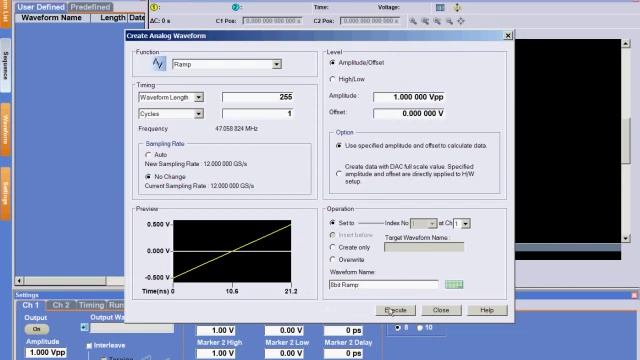This screenshot has width=640, height=360.
Task: Click the graph vertical scroll down arrow
Action: tap(626, 238)
